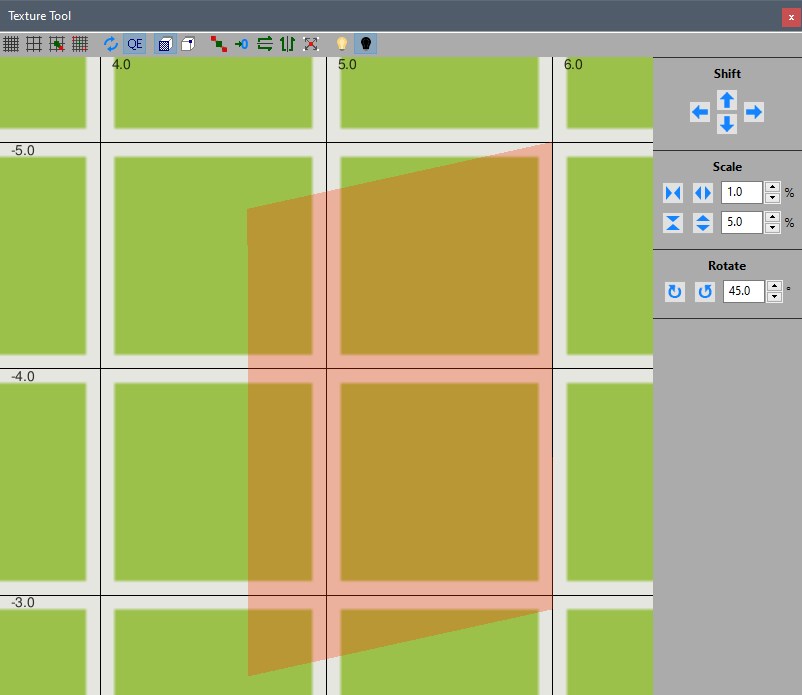
Task: Click the rotate angle field showing 45.0
Action: [x=744, y=291]
